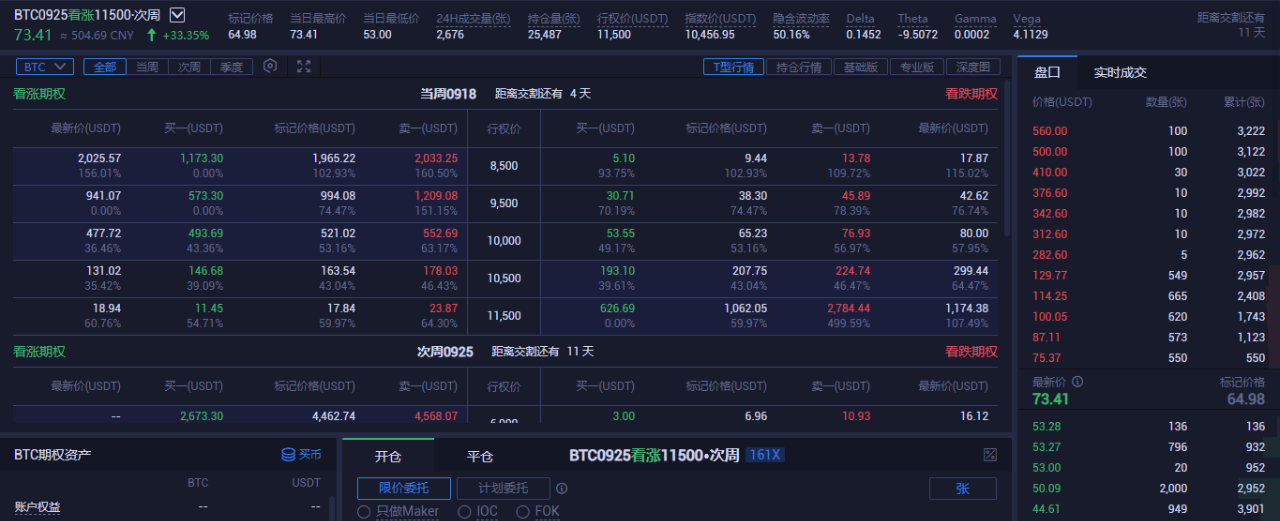This screenshot has width=1280, height=521.
Task: Select the FOK radio option
Action: coord(523,511)
